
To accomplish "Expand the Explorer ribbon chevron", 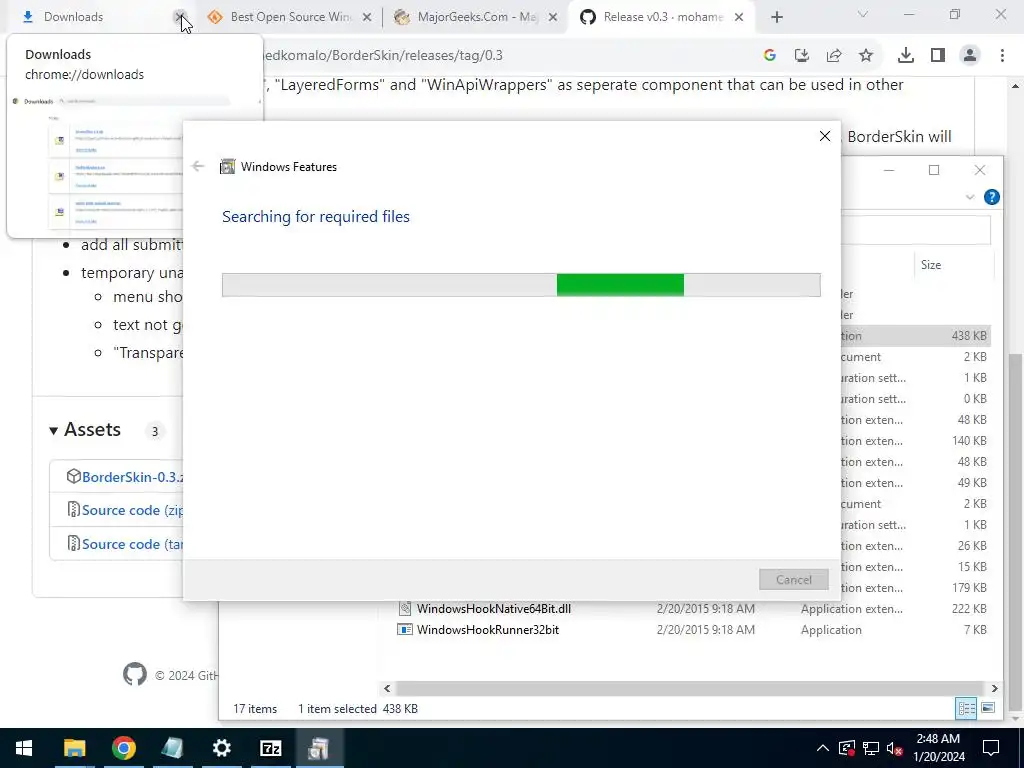I will (x=970, y=197).
